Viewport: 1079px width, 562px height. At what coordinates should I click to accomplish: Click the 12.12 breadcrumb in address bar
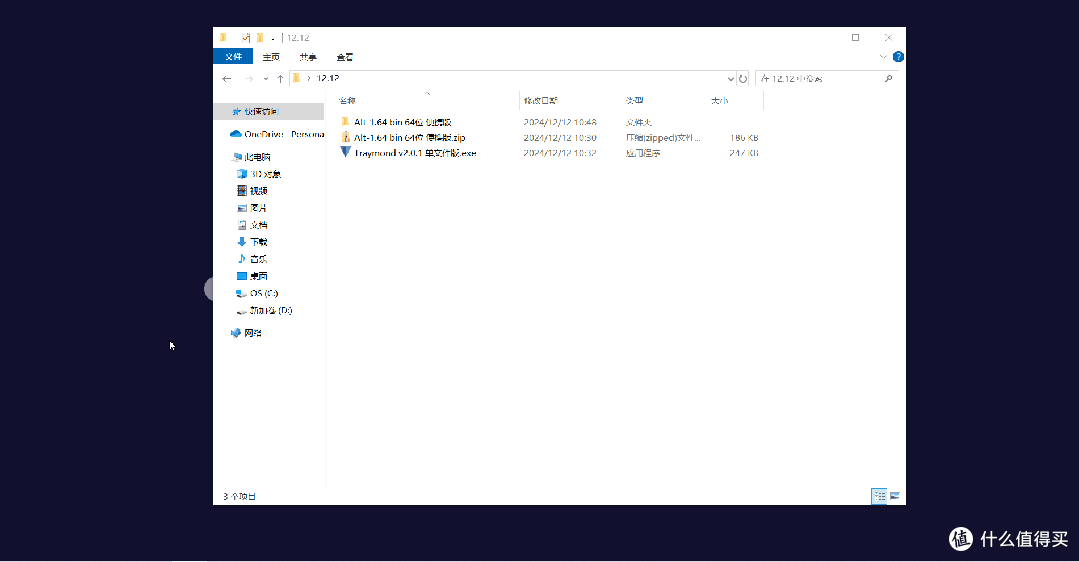(x=328, y=78)
